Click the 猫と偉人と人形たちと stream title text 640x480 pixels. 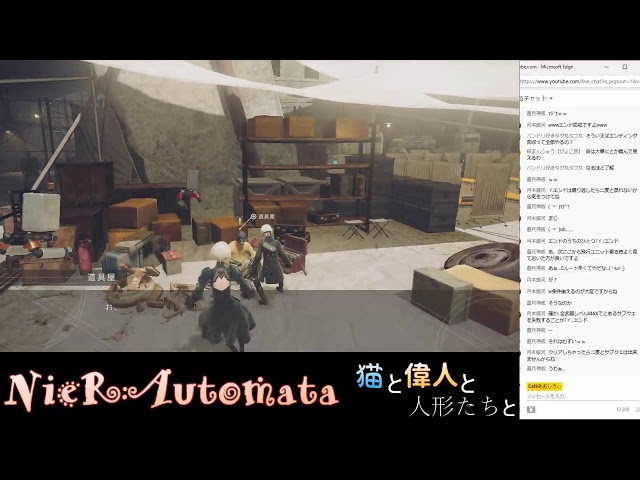pos(436,390)
